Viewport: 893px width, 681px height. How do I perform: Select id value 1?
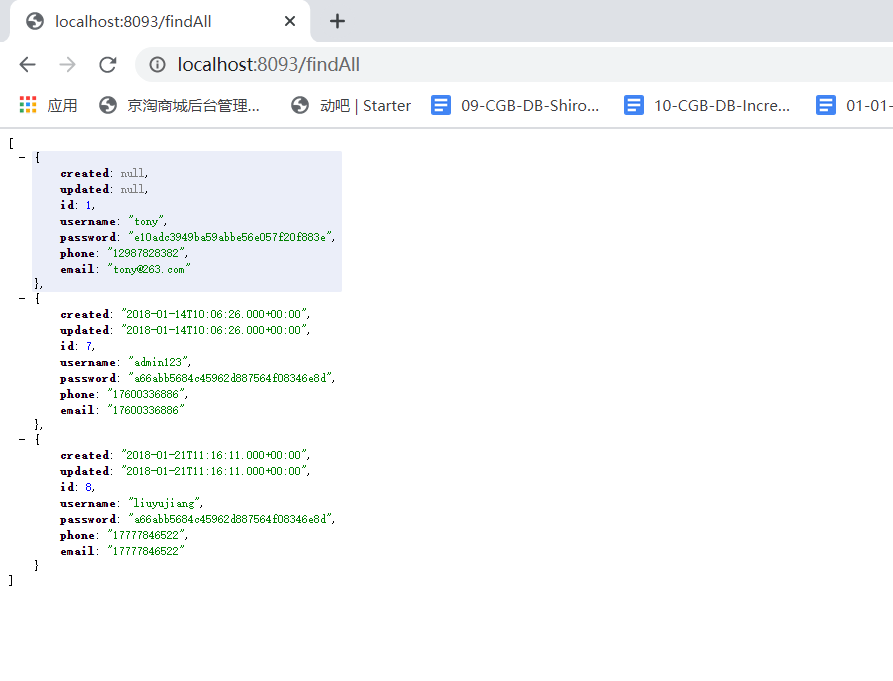(x=89, y=205)
